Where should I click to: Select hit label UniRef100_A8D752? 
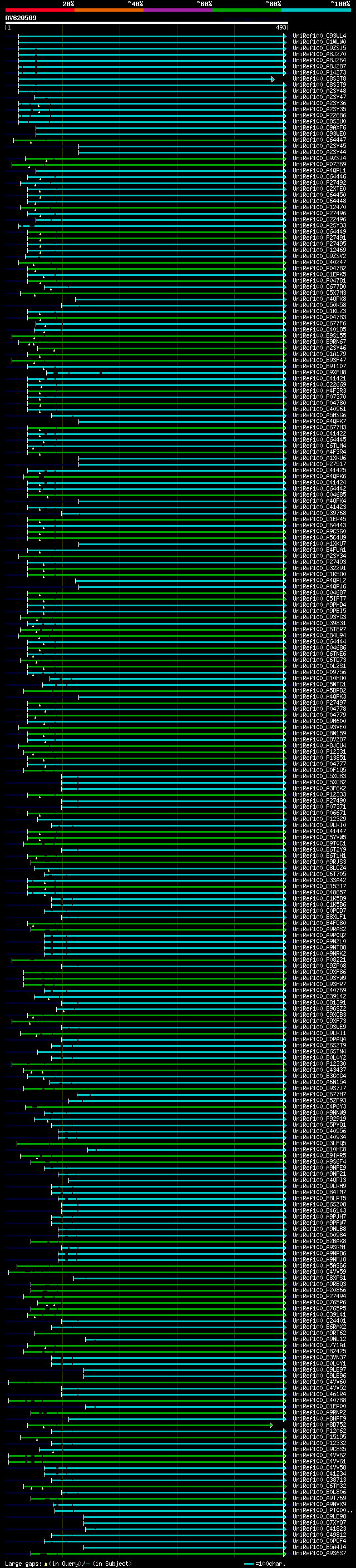tap(319, 1425)
